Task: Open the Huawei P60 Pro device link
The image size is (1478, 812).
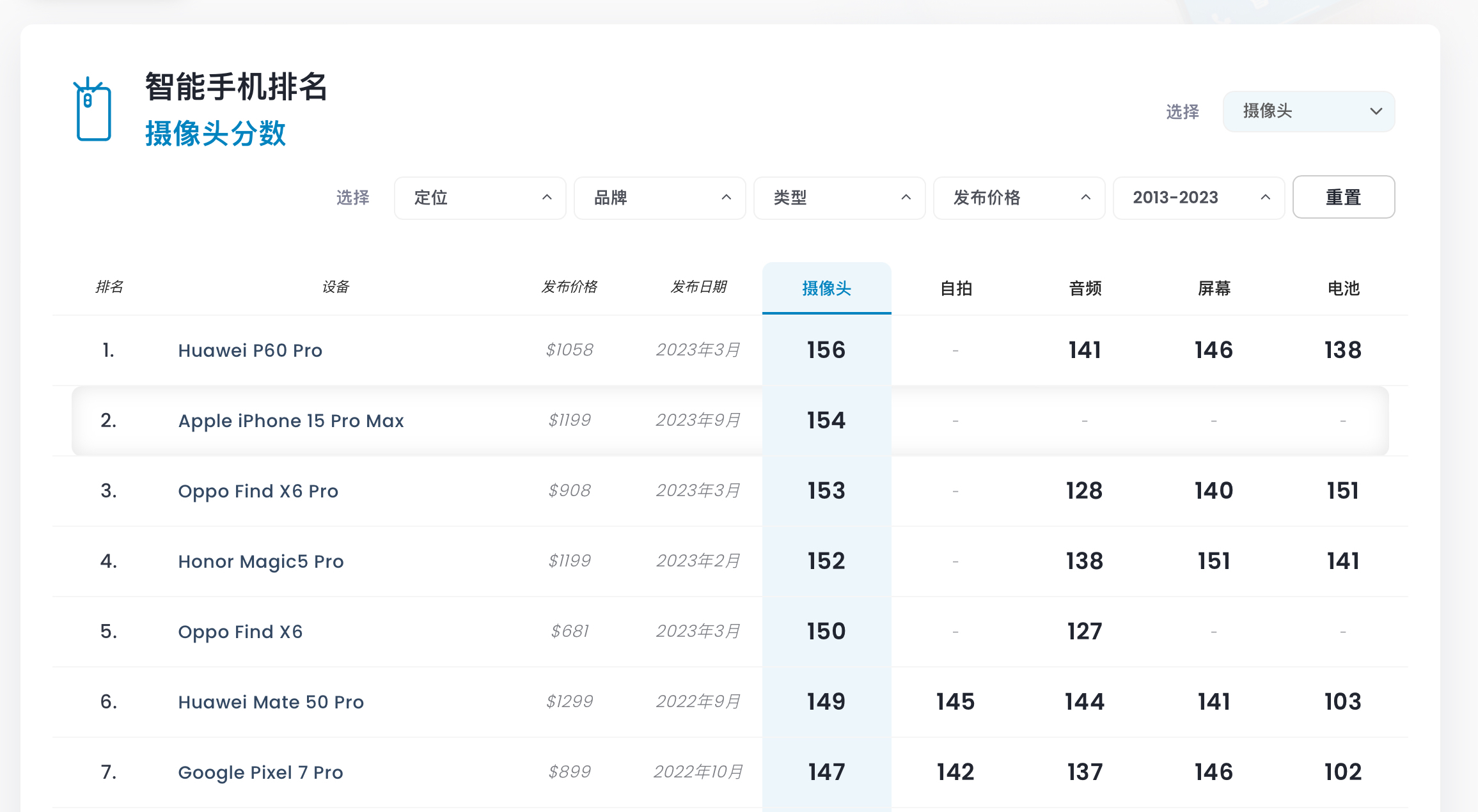Action: (x=250, y=350)
